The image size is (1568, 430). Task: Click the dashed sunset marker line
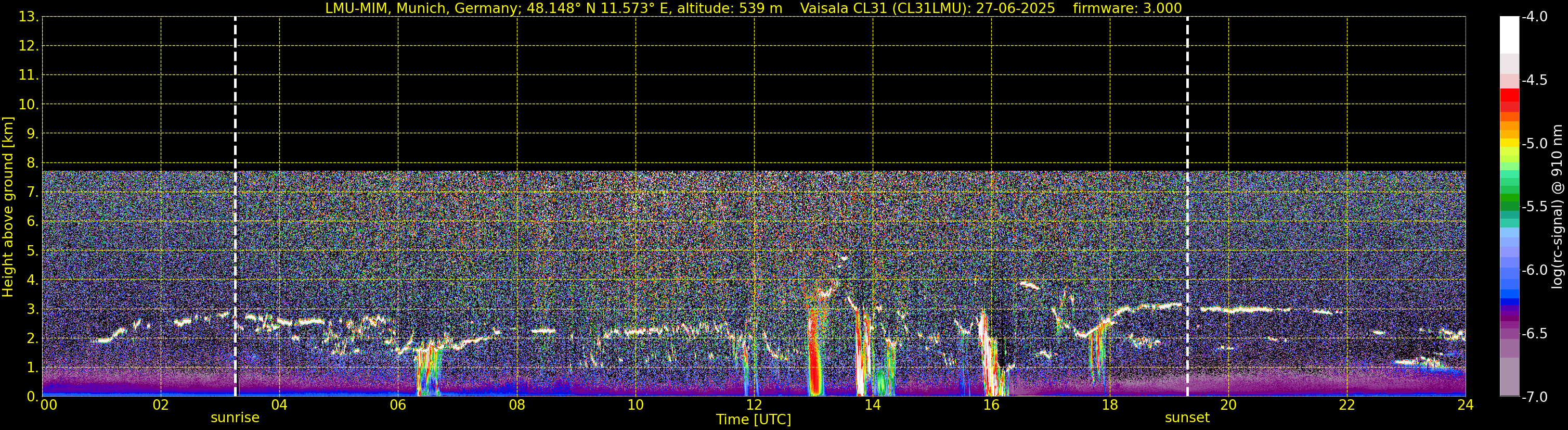tap(1187, 207)
